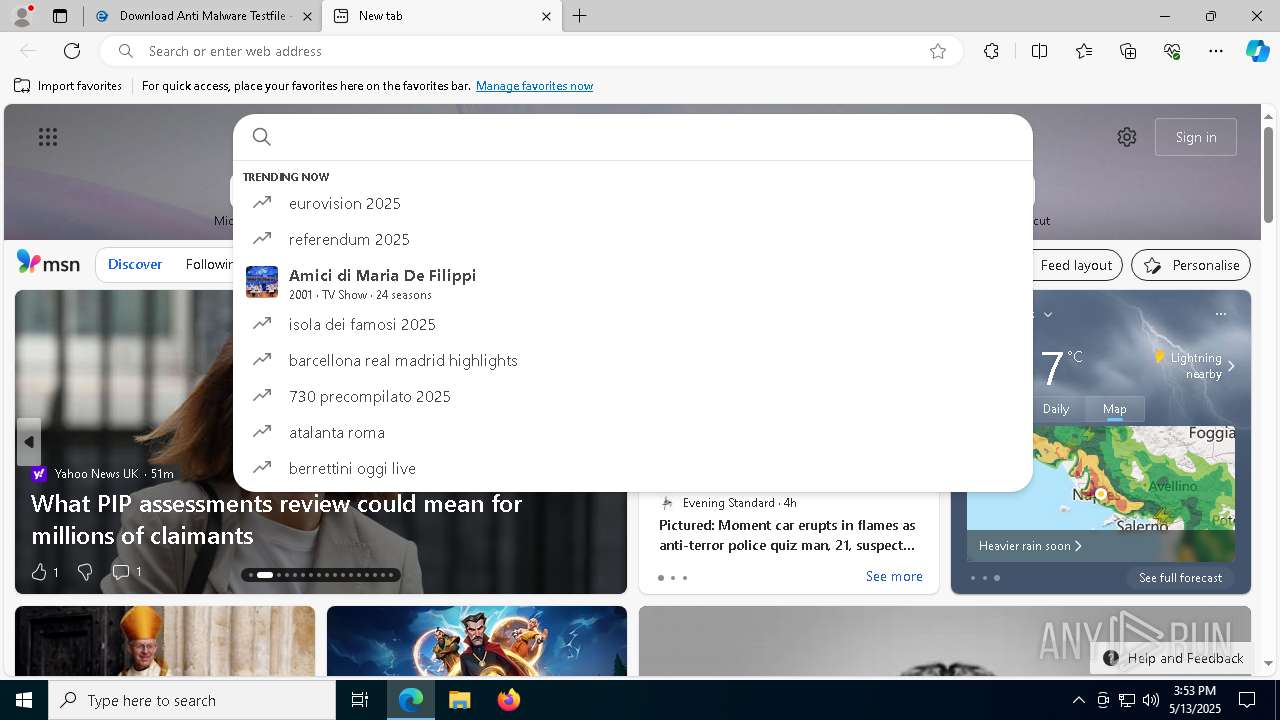Viewport: 1280px width, 720px height.
Task: Expand weather location dropdown chevron
Action: point(1048,314)
